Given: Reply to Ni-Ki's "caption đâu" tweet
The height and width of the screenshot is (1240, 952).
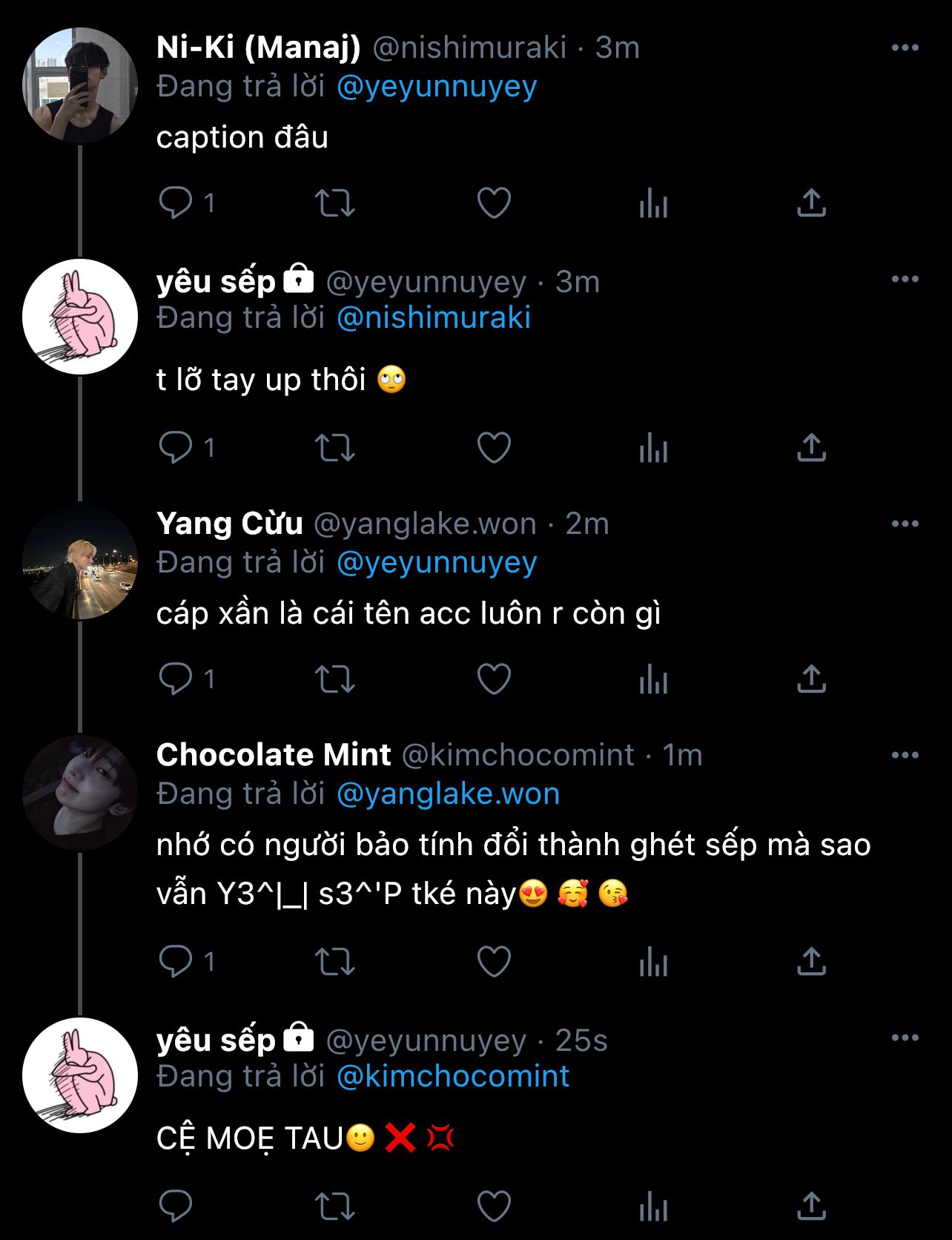Looking at the screenshot, I should 176,202.
